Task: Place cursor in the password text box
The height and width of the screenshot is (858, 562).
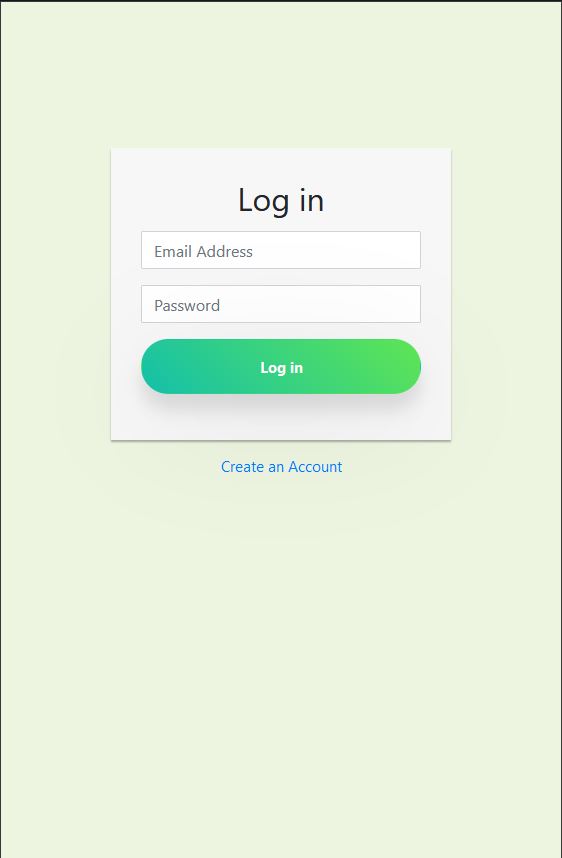Action: point(281,304)
